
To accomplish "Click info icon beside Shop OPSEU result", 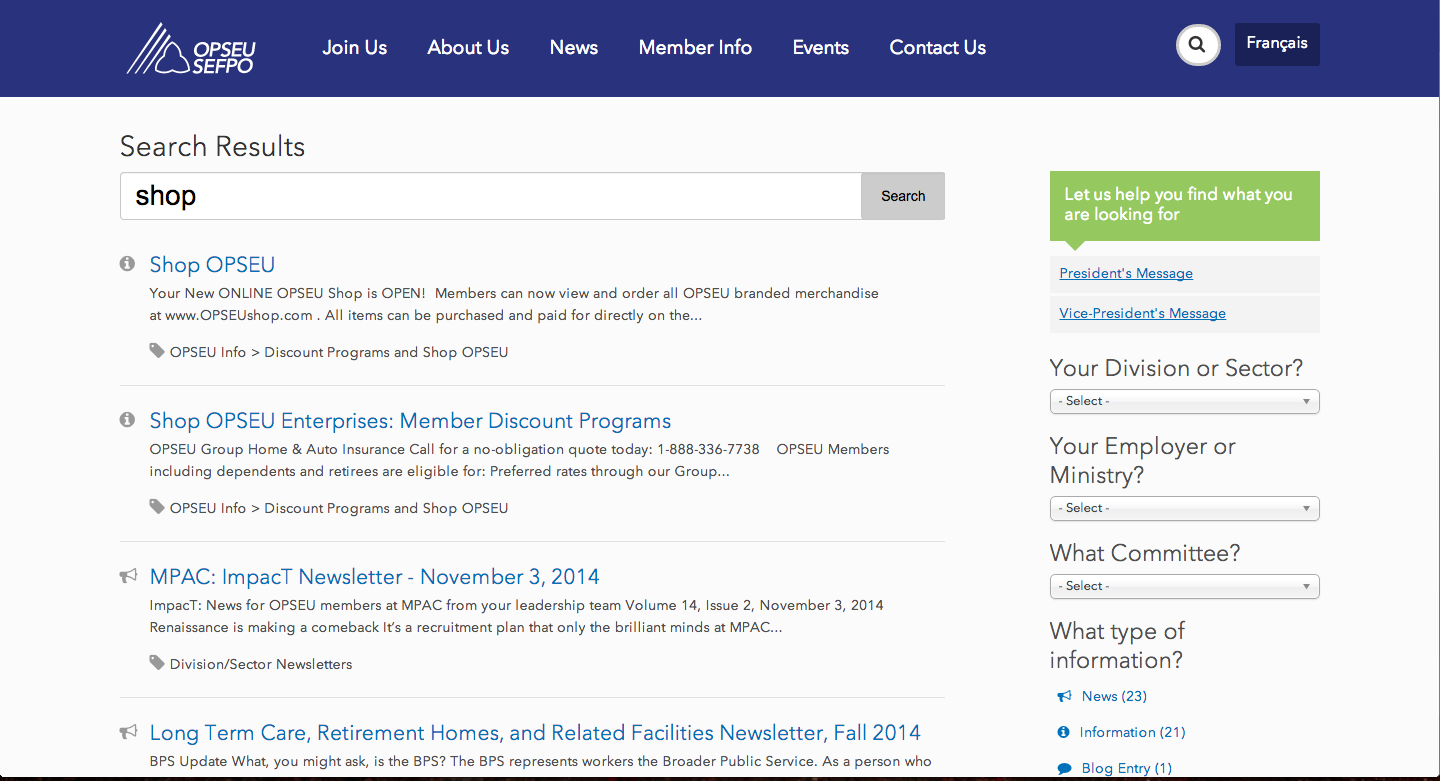I will (x=127, y=264).
